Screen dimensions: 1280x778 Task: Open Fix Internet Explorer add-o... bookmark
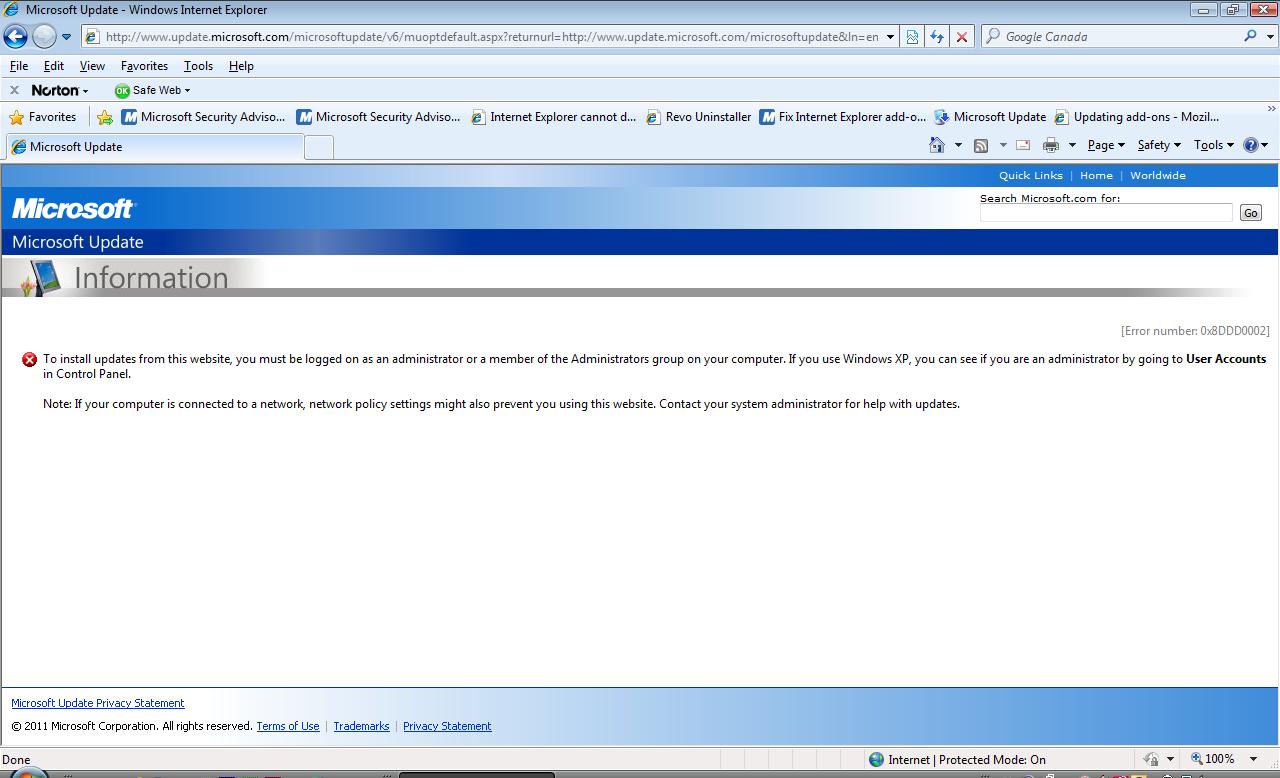(x=842, y=117)
